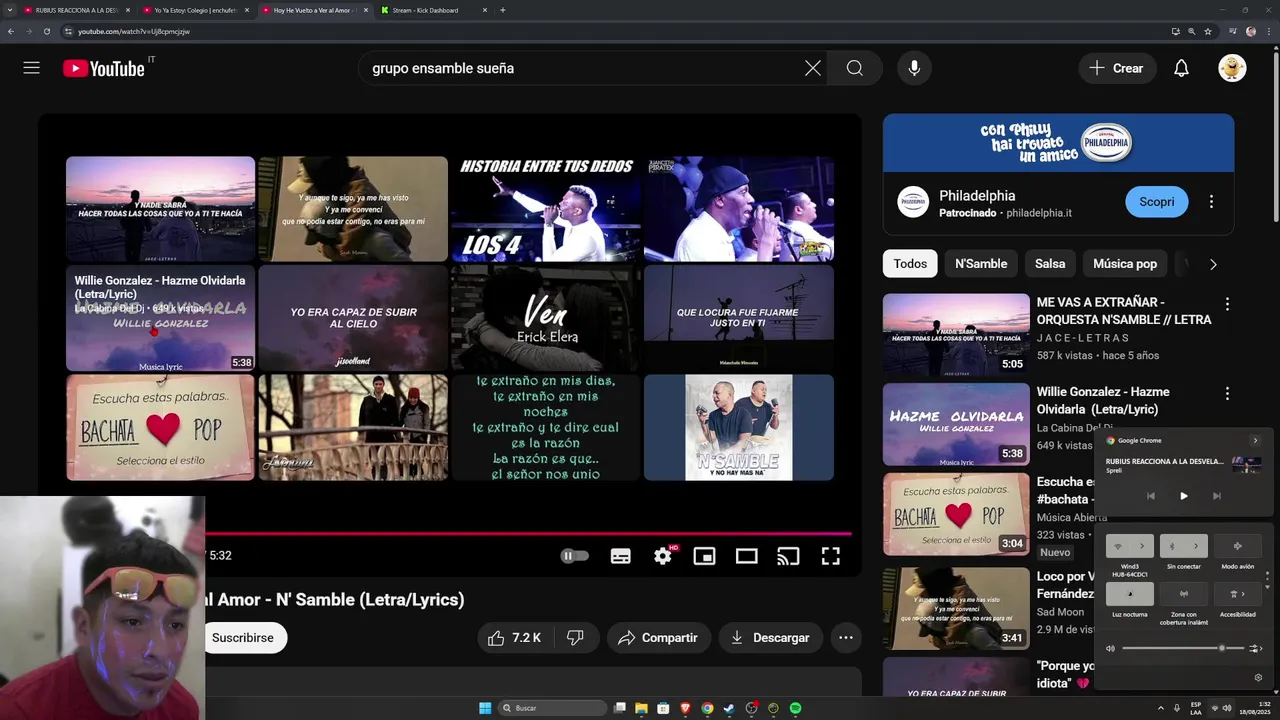
Task: Go to the YouTube home logo
Action: (x=104, y=68)
